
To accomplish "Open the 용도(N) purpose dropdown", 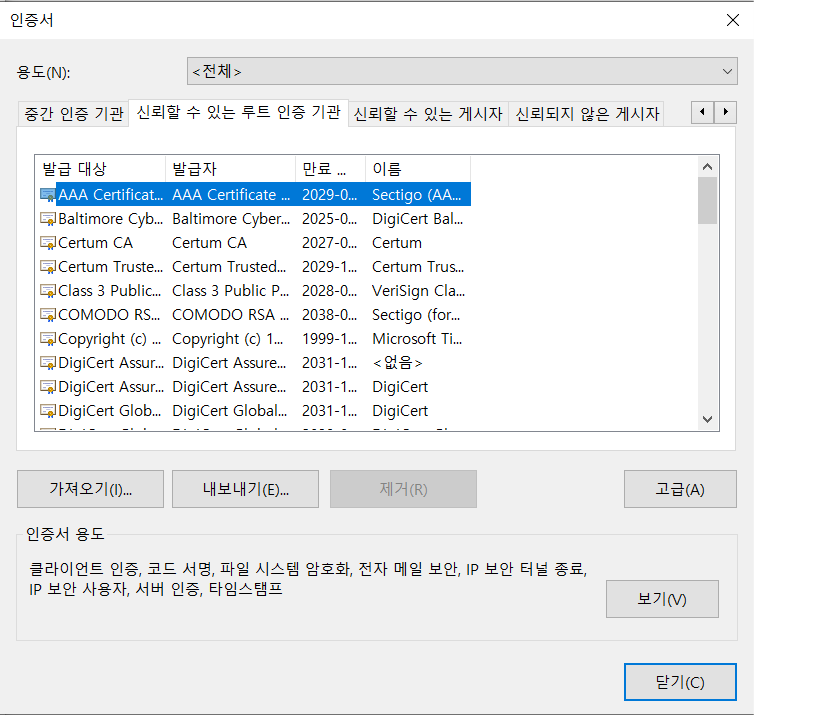I will click(462, 71).
